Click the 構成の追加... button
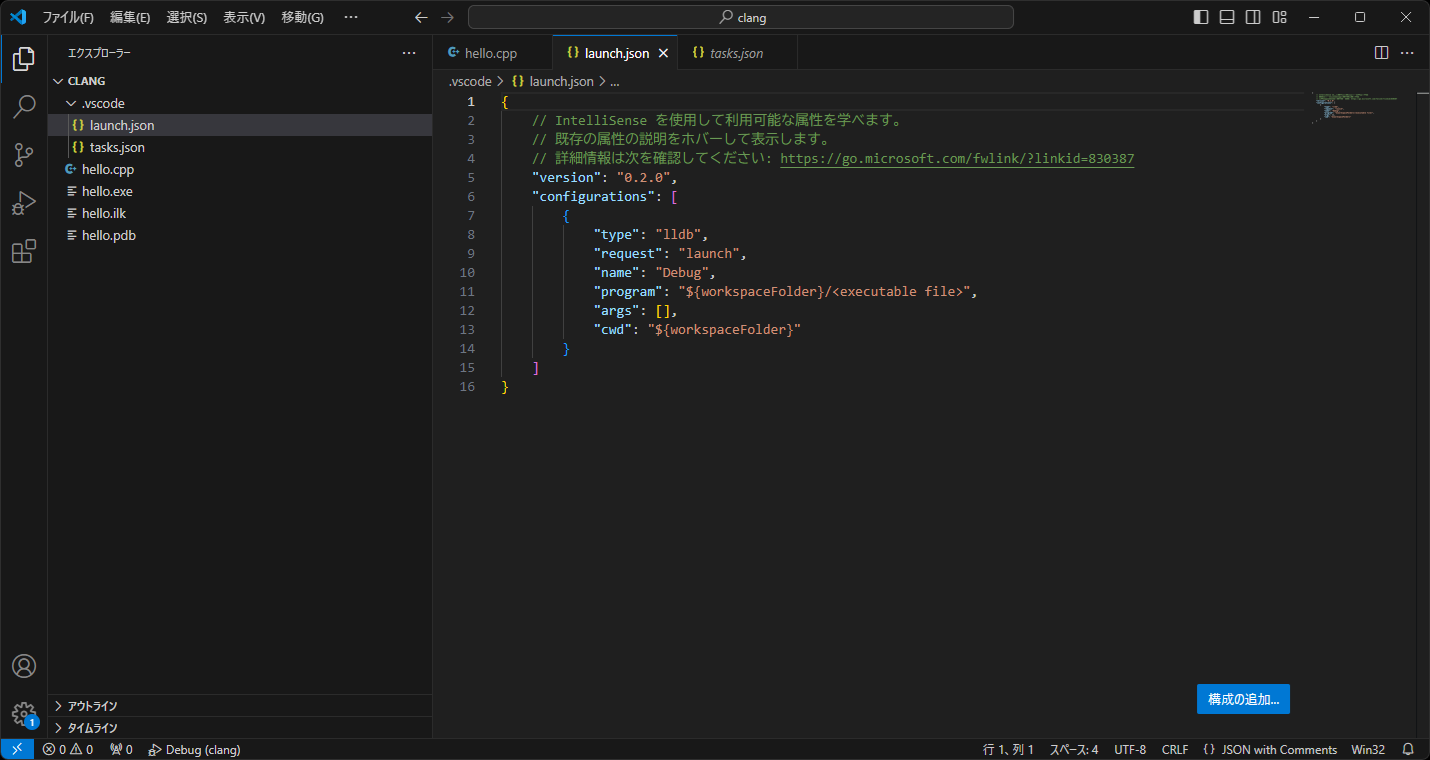The height and width of the screenshot is (760, 1430). [1243, 699]
